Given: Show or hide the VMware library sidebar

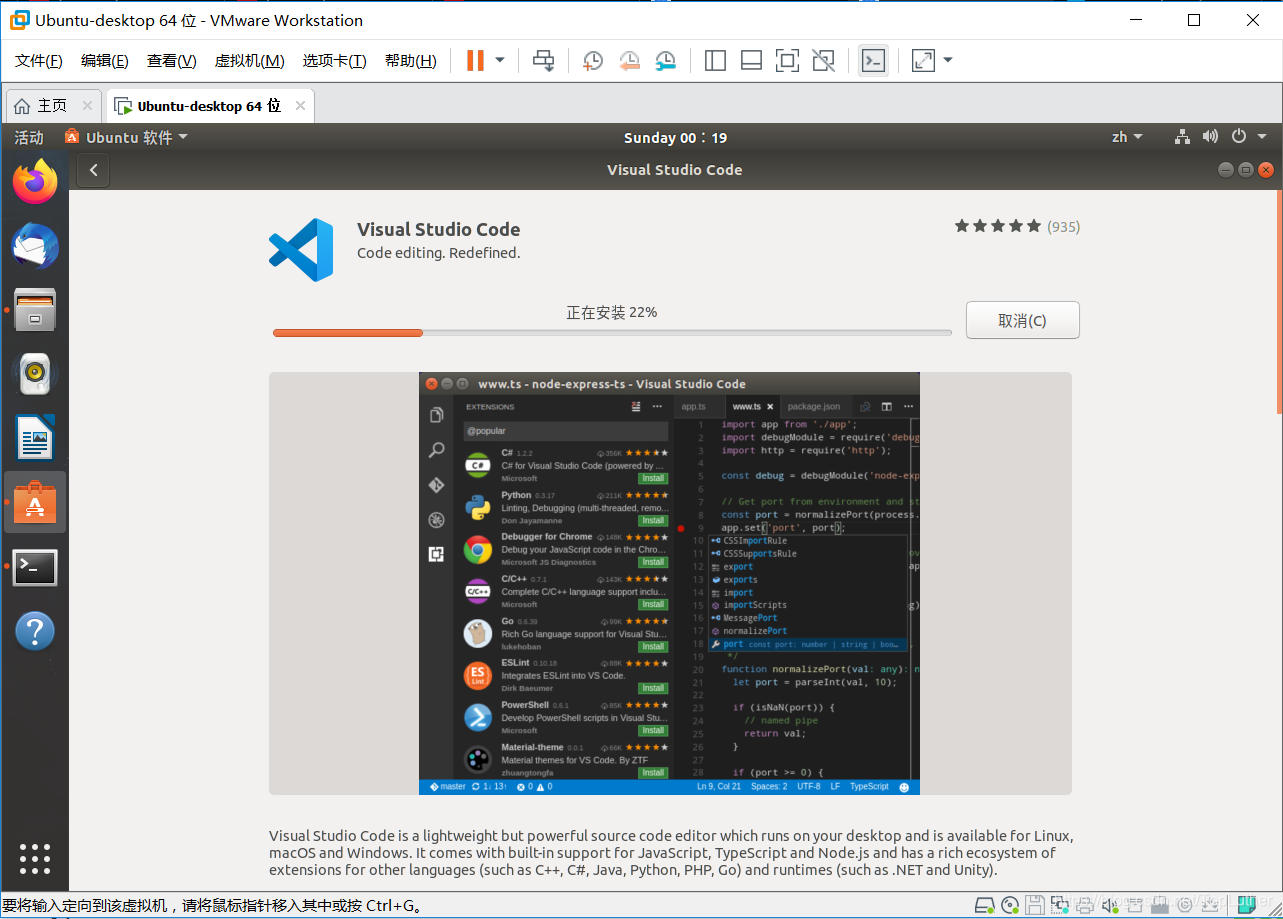Looking at the screenshot, I should [x=715, y=61].
